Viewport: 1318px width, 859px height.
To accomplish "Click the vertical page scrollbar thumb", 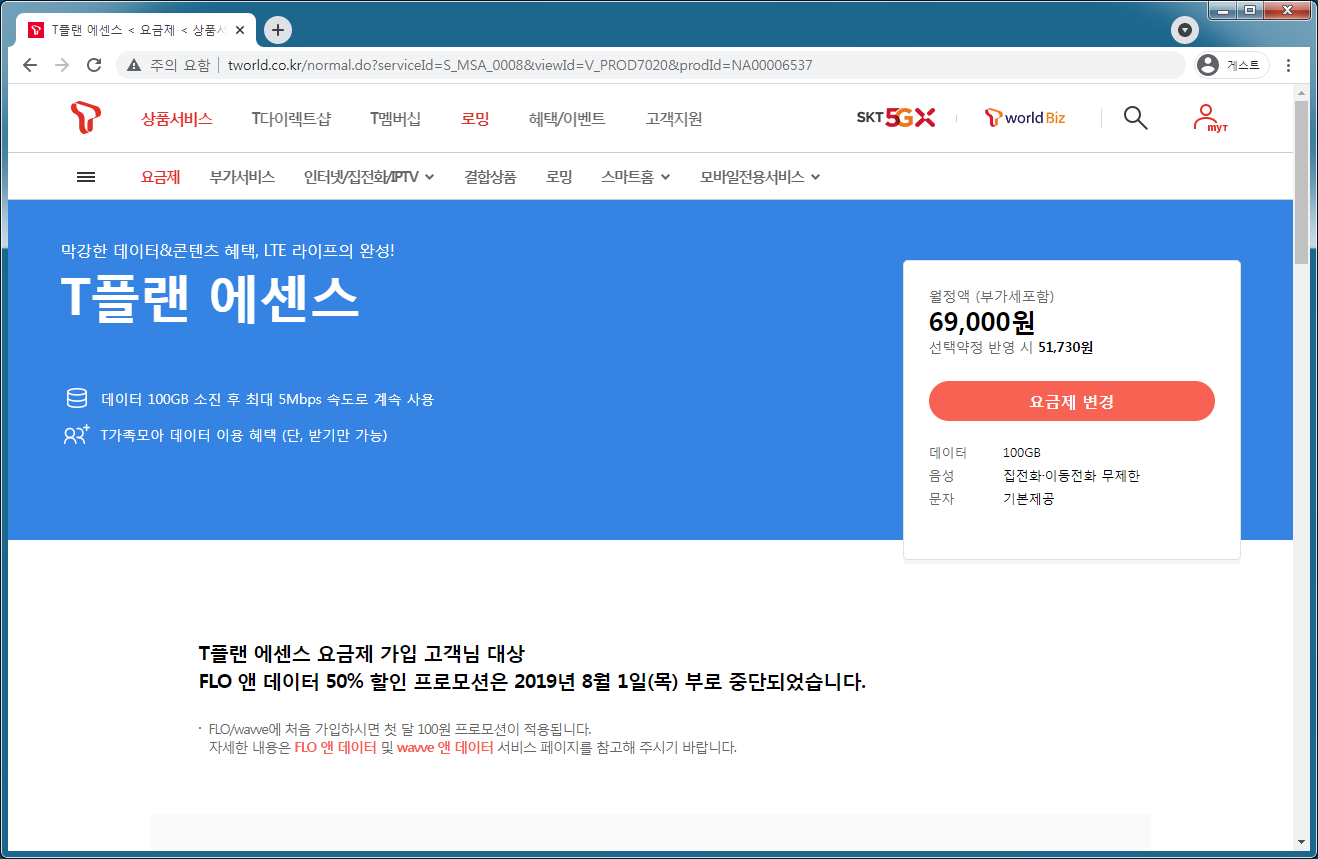I will point(1301,180).
